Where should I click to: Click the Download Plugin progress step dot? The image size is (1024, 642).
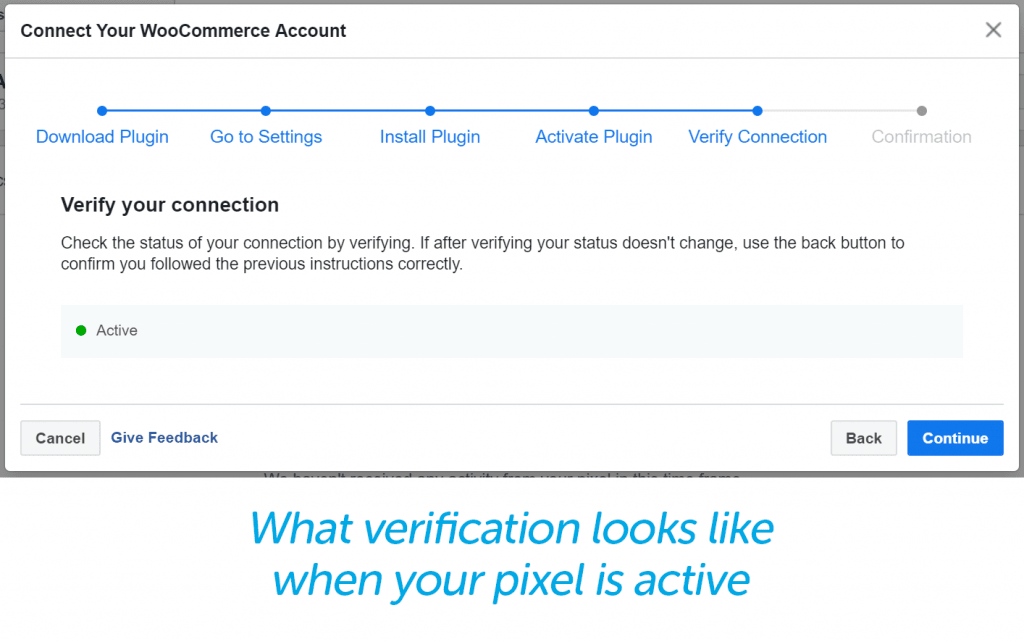tap(102, 111)
